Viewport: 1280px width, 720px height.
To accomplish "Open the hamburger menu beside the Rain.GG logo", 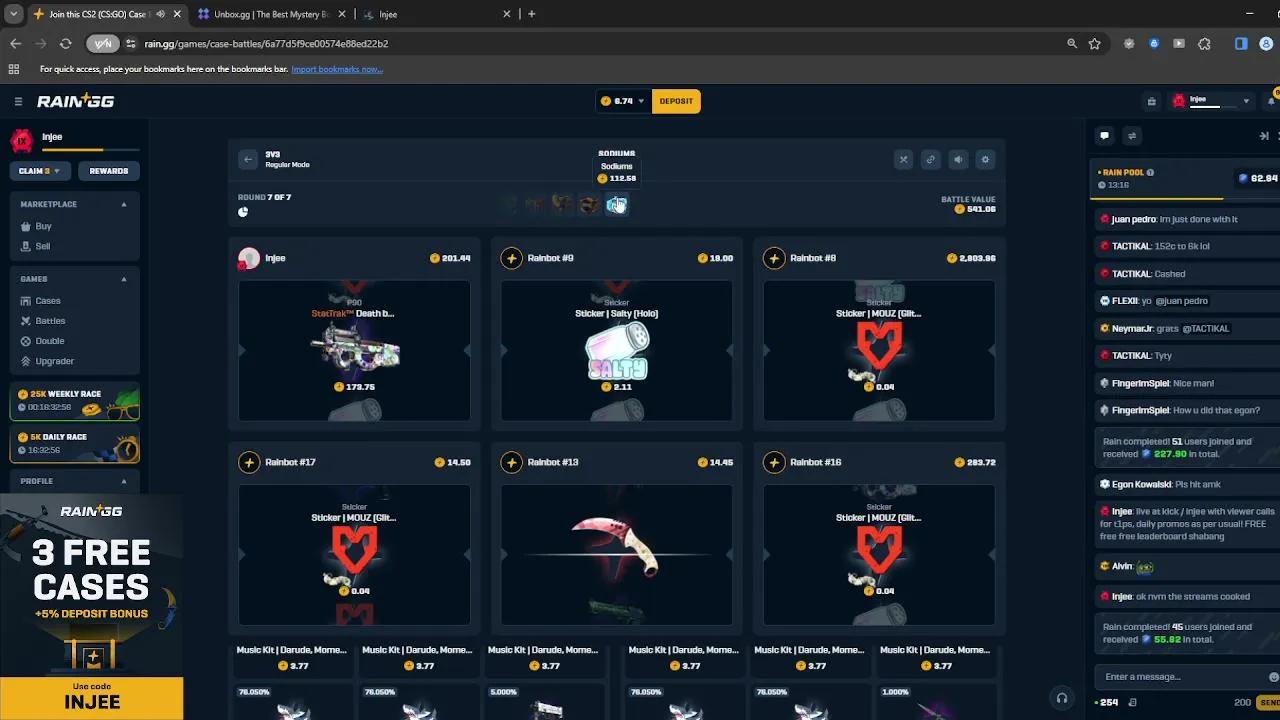I will [x=18, y=101].
